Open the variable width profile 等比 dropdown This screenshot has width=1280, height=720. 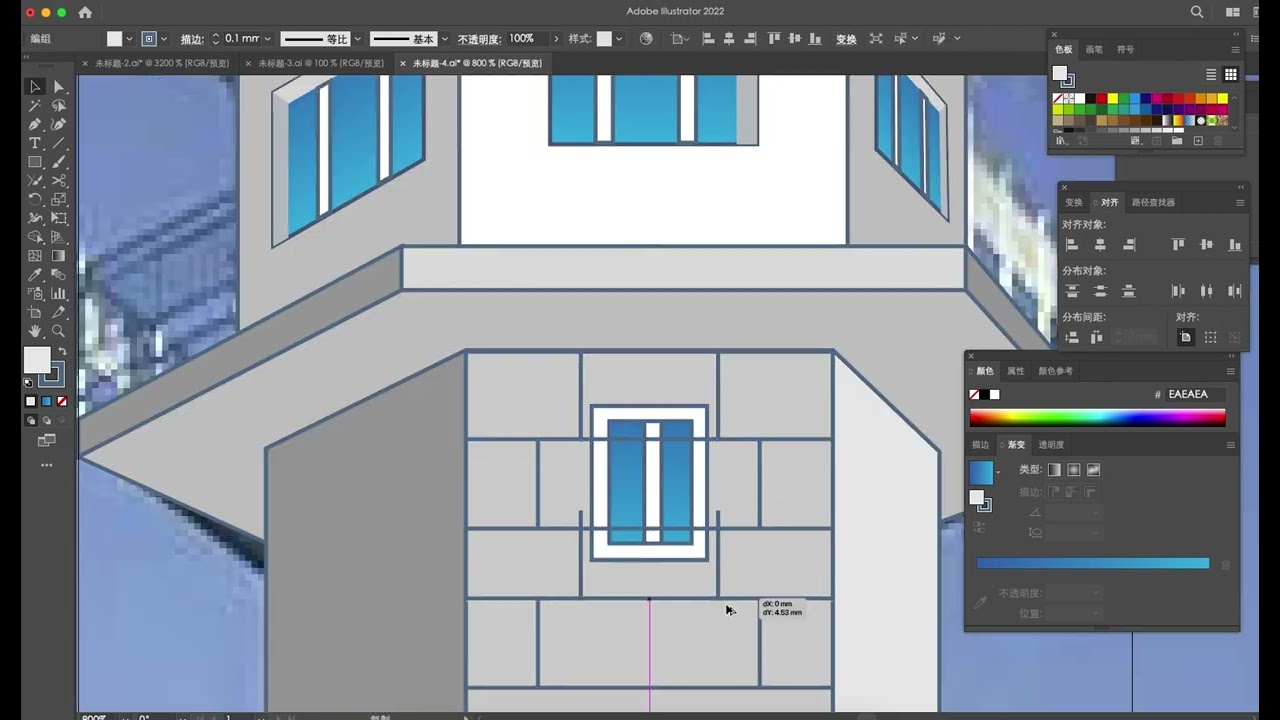tap(357, 39)
